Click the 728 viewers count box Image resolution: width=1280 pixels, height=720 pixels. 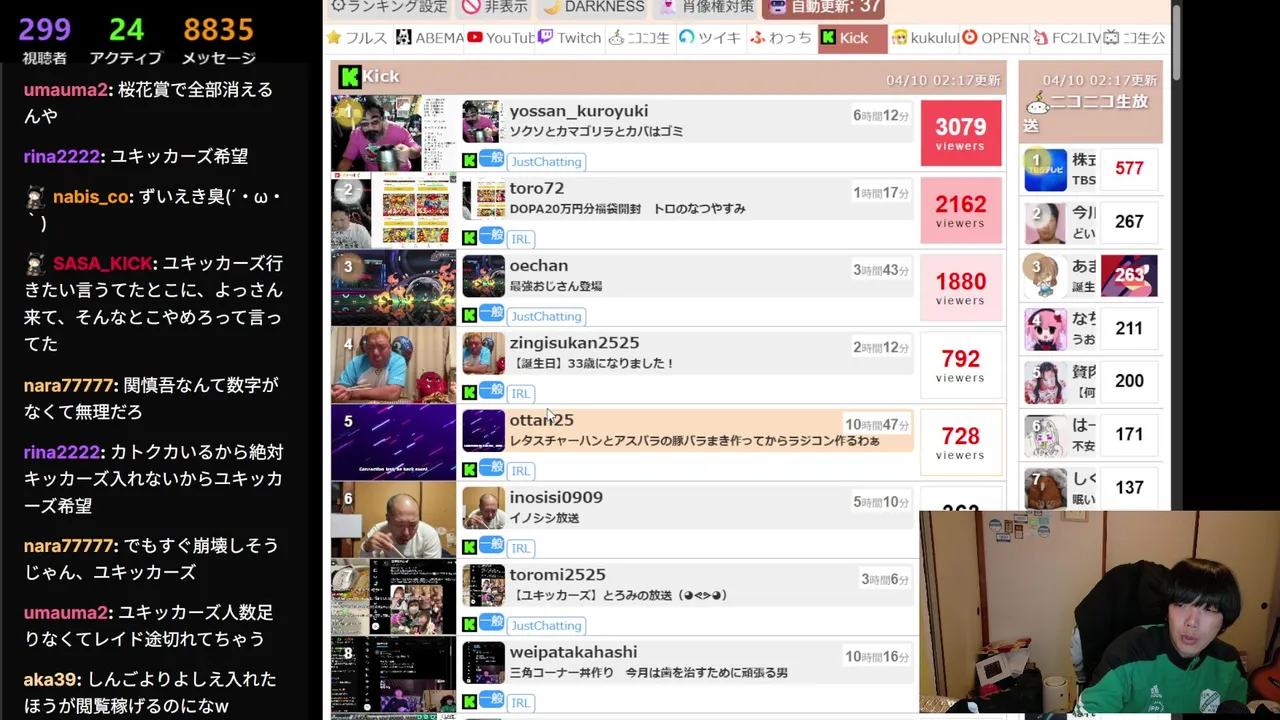[960, 442]
